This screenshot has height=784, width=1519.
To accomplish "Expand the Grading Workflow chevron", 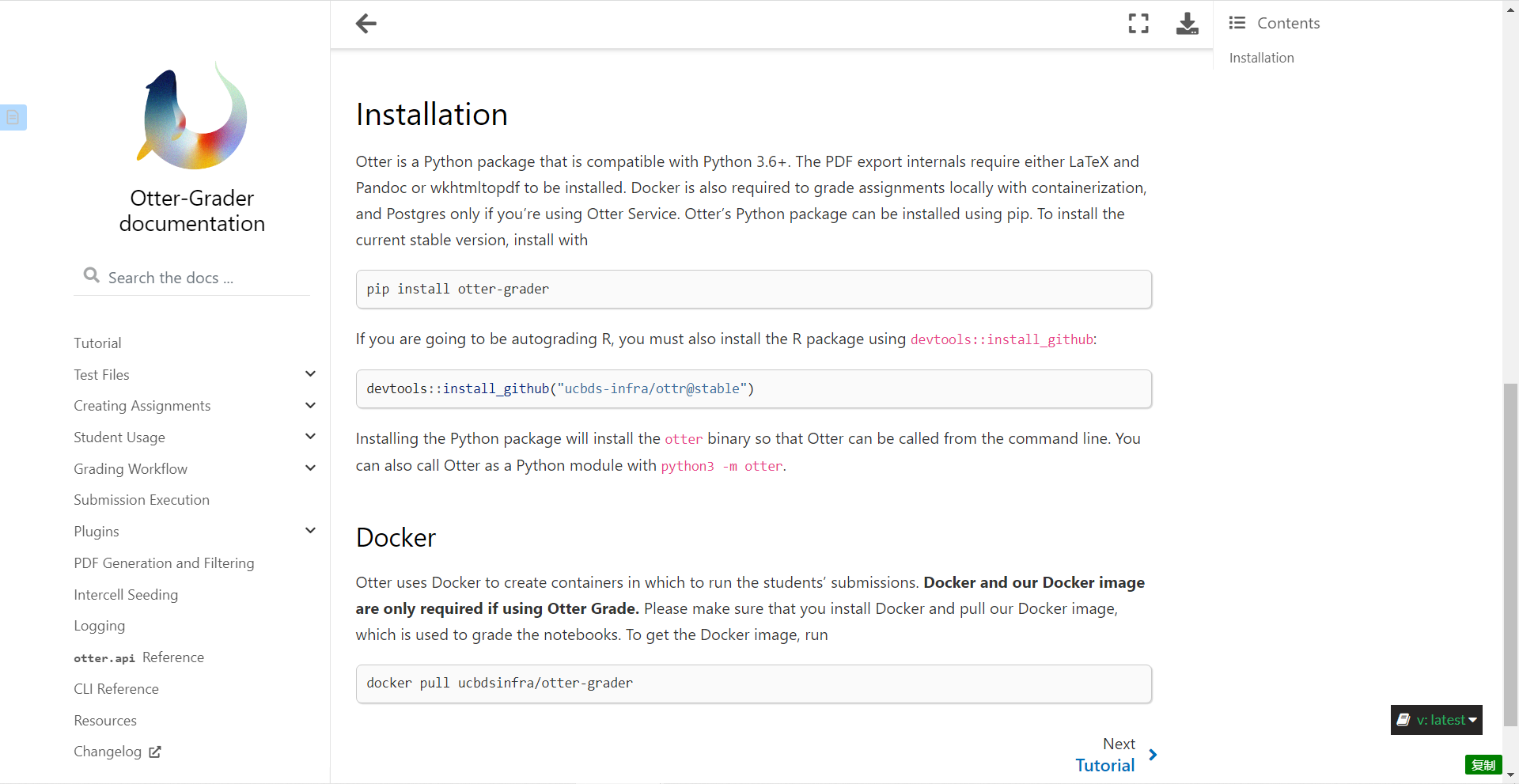I will click(x=310, y=468).
